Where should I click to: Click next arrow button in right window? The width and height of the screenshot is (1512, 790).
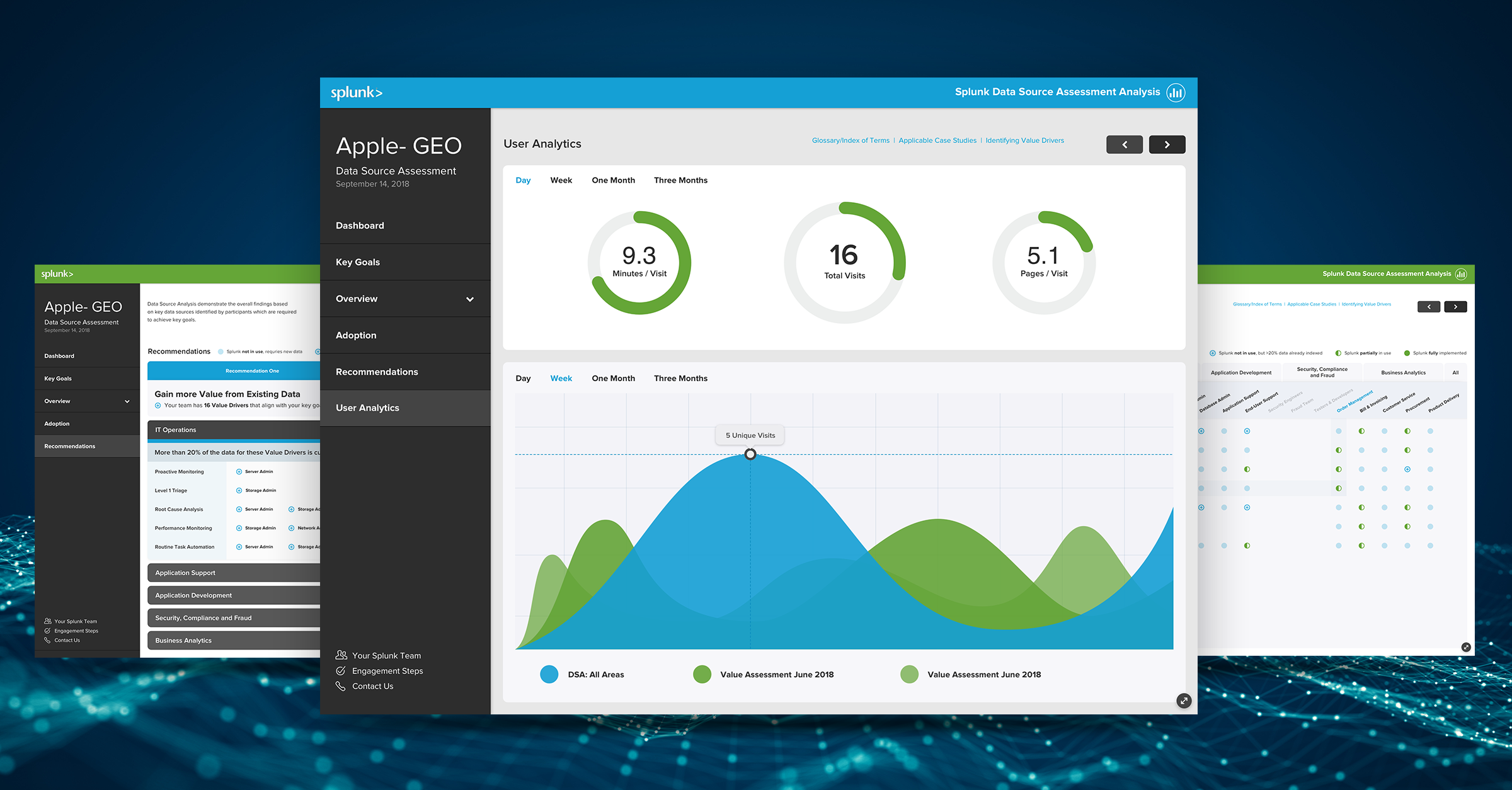click(x=1455, y=307)
